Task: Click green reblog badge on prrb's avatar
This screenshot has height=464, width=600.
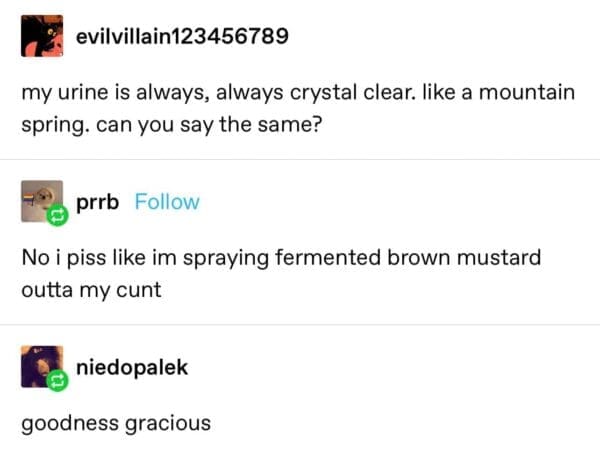Action: (x=57, y=216)
